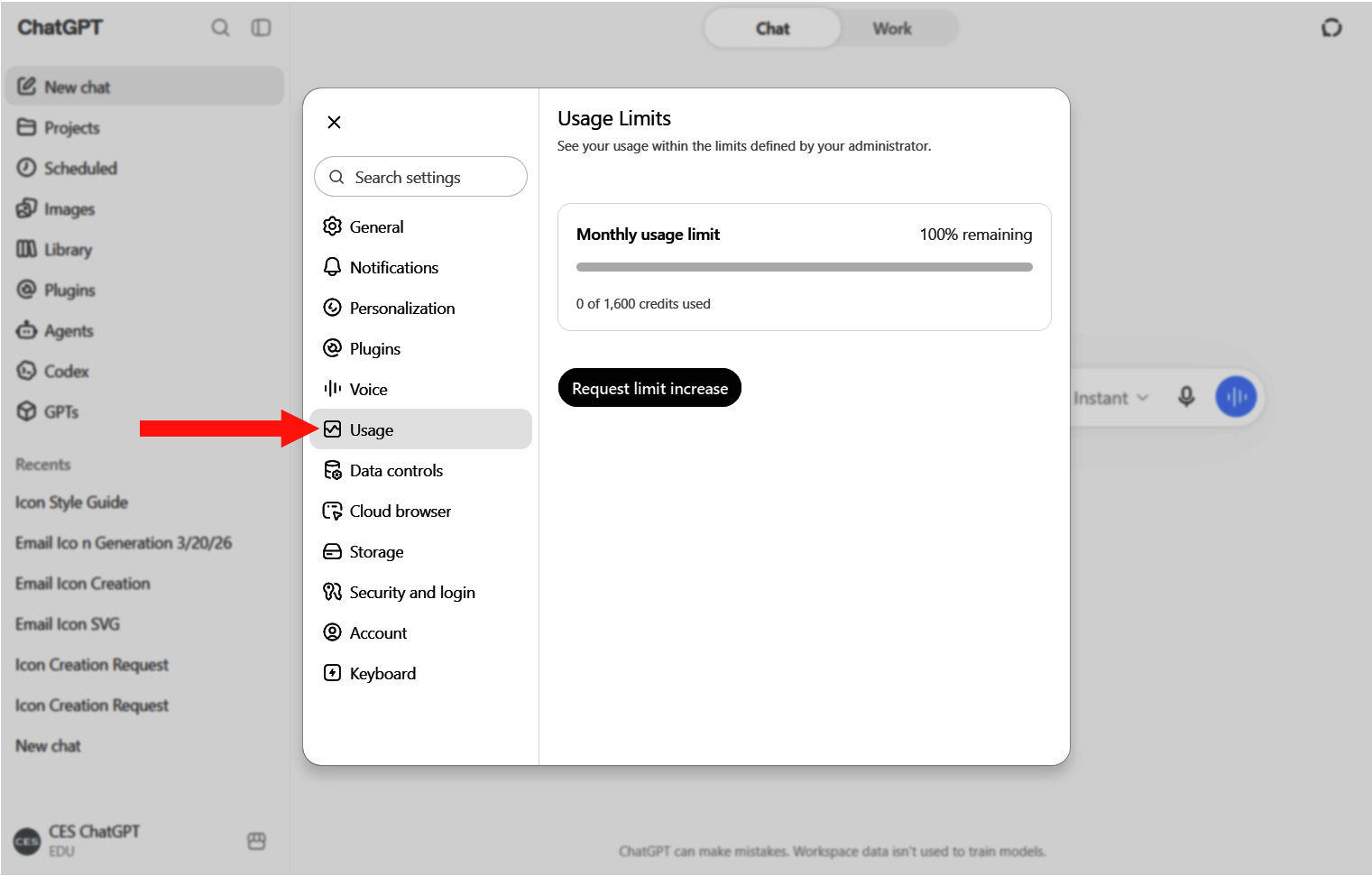Open Library in the sidebar
This screenshot has height=876, width=1372.
(x=144, y=249)
